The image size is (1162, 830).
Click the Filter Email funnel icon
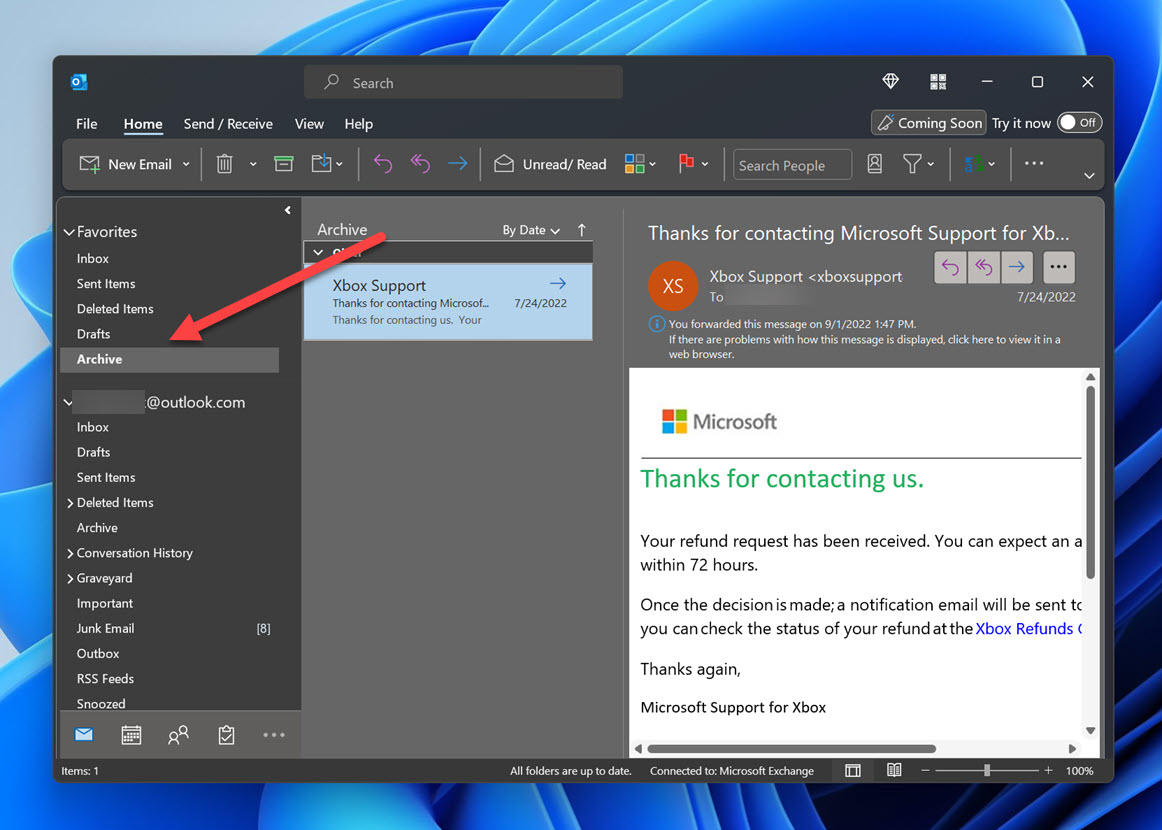(912, 164)
